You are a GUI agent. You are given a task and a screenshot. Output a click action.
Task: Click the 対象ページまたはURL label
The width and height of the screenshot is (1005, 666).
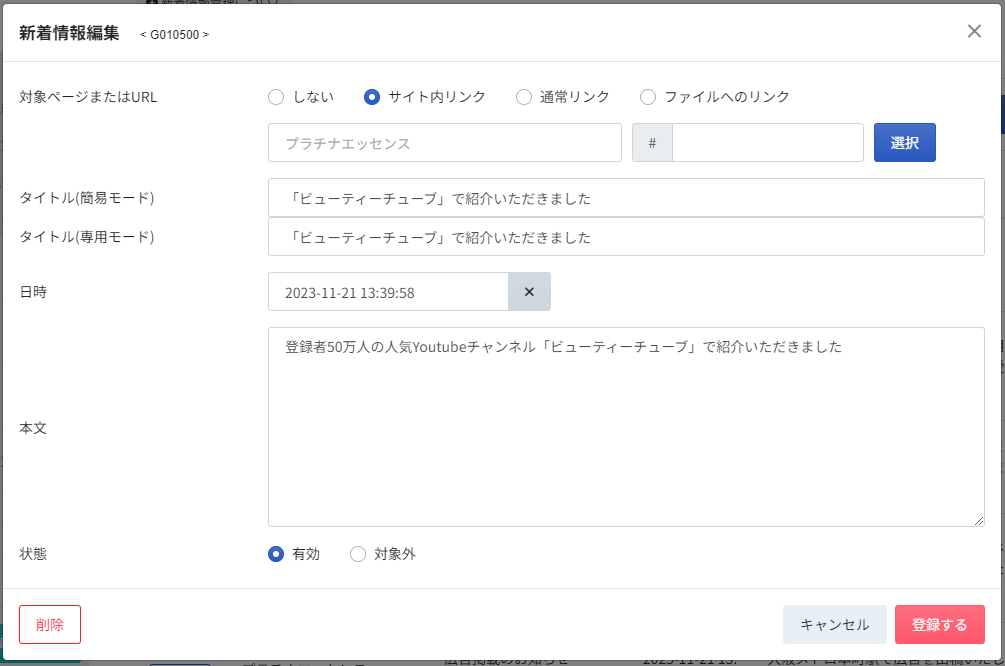(88, 97)
